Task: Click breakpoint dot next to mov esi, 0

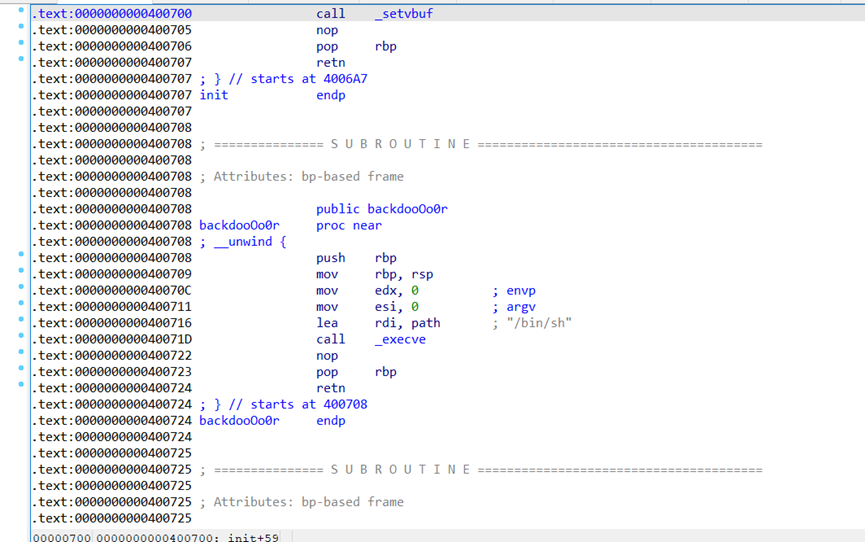Action: coord(22,305)
